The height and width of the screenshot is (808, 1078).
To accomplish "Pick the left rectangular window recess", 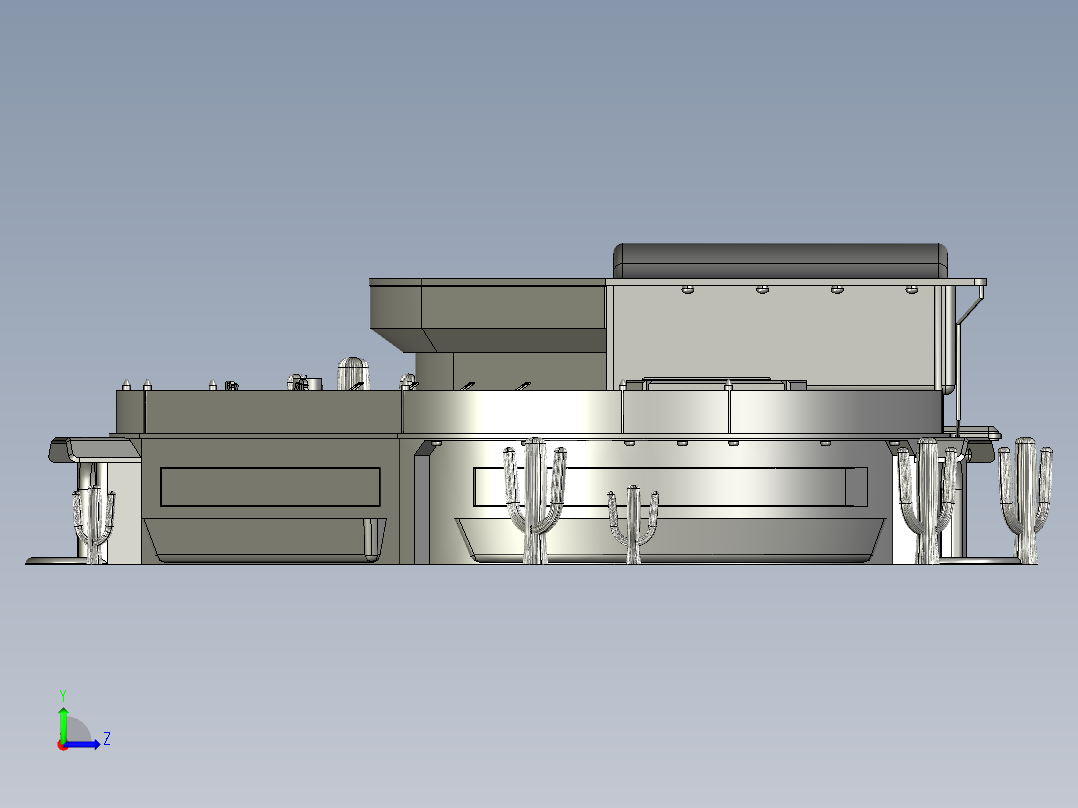I will point(270,487).
